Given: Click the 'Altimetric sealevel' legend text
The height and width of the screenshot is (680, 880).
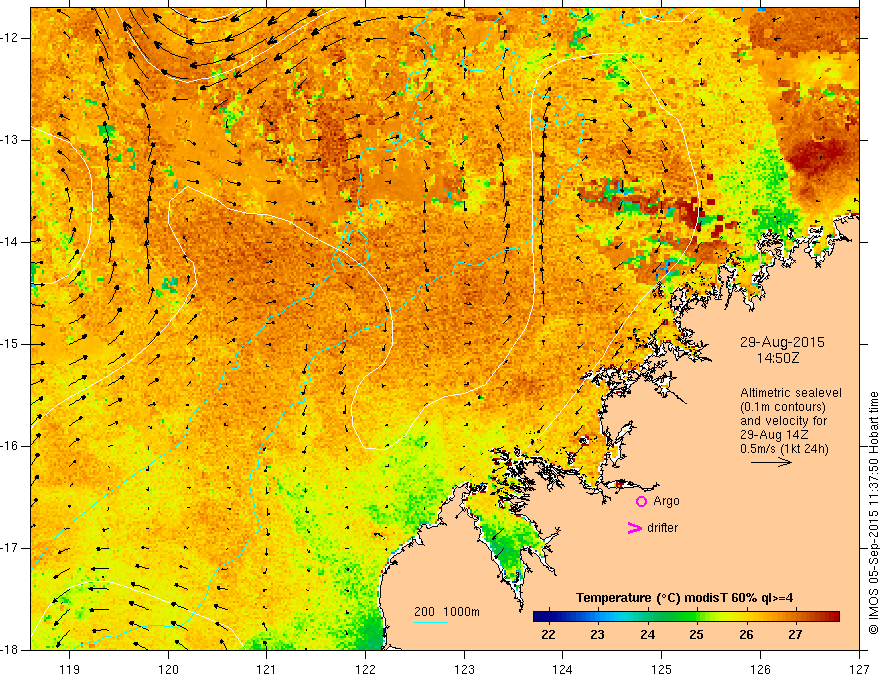Looking at the screenshot, I should pos(791,393).
